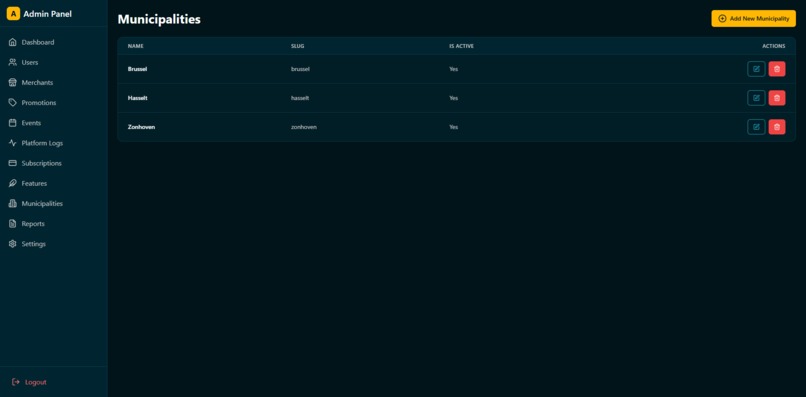The width and height of the screenshot is (806, 397).
Task: Open the Dashboard home icon
Action: click(x=13, y=42)
